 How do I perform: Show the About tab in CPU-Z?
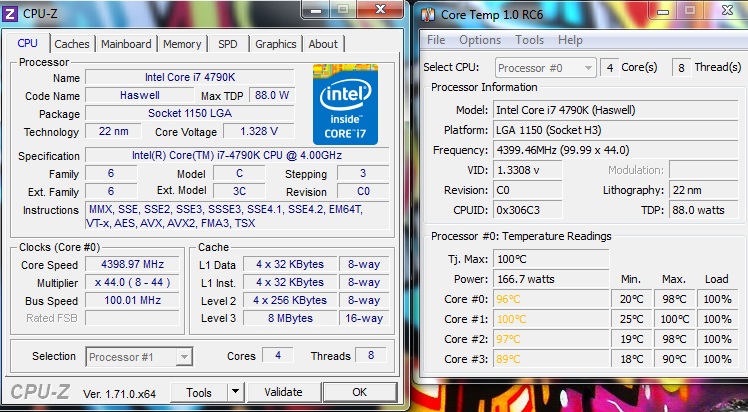(x=323, y=44)
